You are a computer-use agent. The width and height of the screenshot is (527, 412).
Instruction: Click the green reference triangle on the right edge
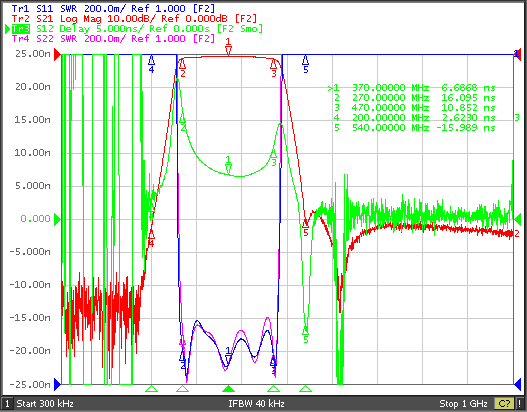tap(518, 219)
